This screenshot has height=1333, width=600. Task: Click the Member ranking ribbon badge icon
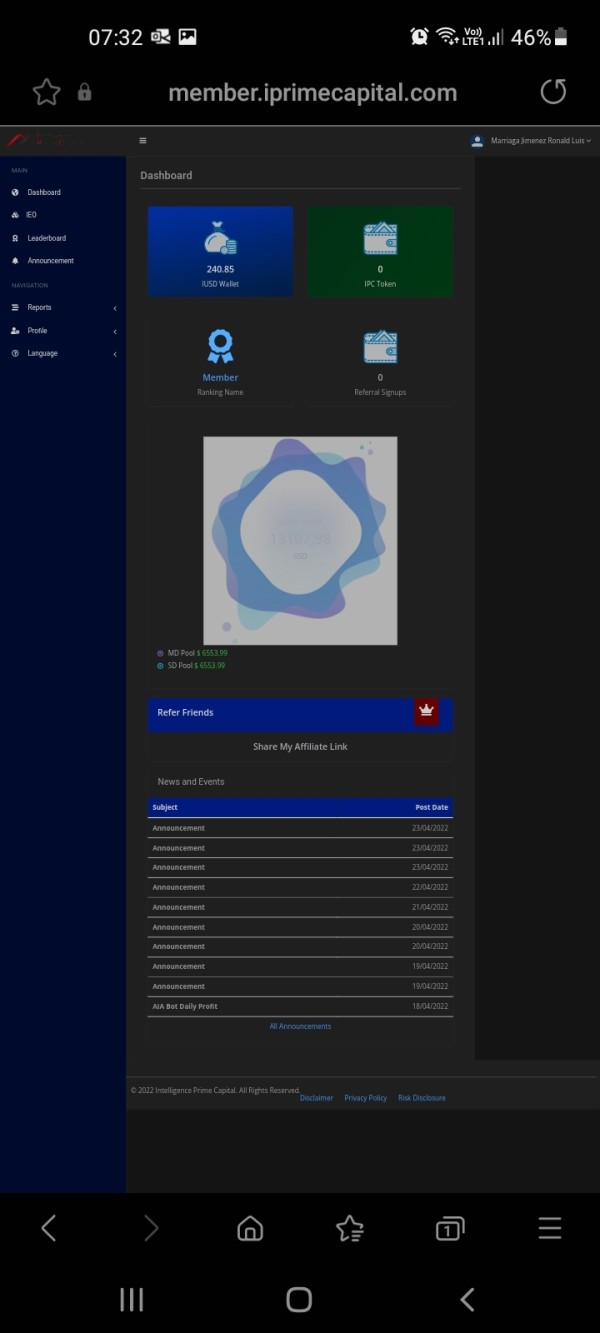220,346
